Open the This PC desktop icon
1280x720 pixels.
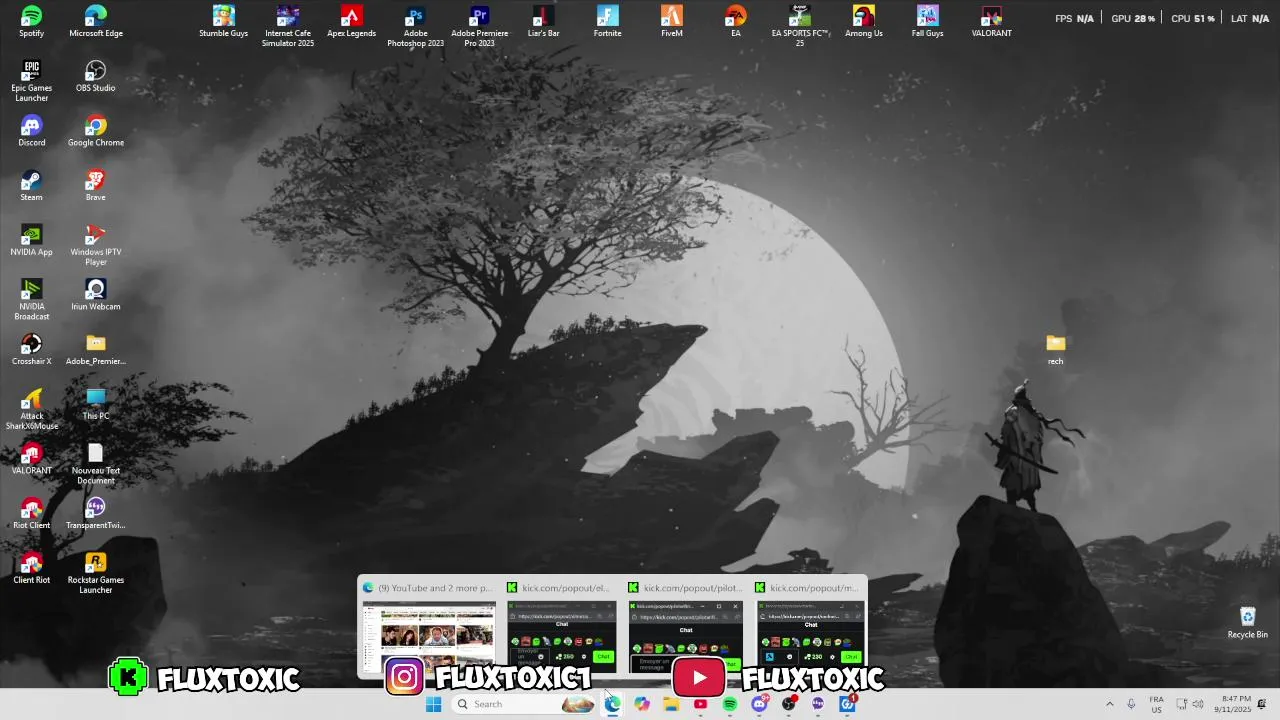(95, 405)
